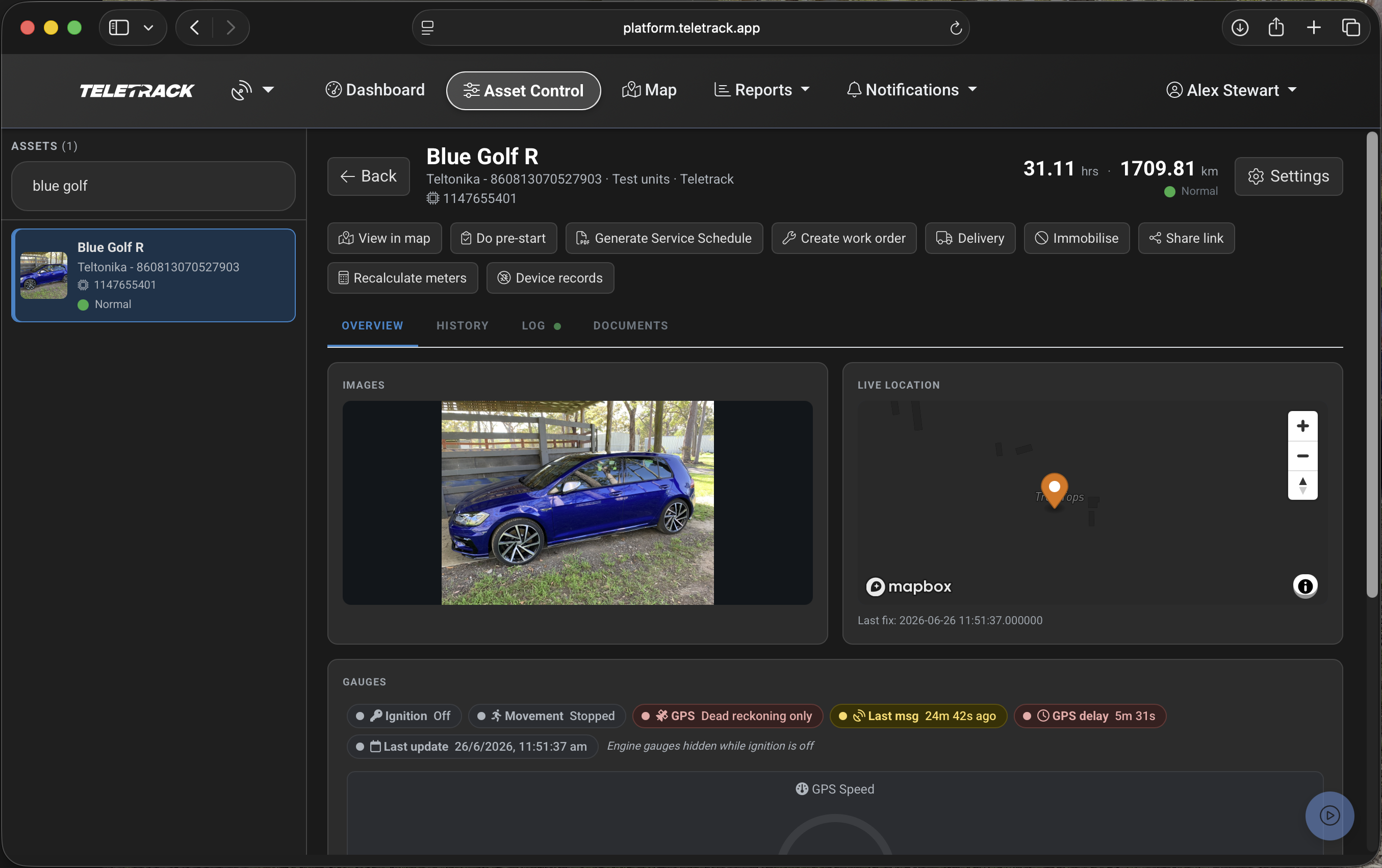Switch to the Overview tab
Screen dimensions: 1382x868
point(372,326)
